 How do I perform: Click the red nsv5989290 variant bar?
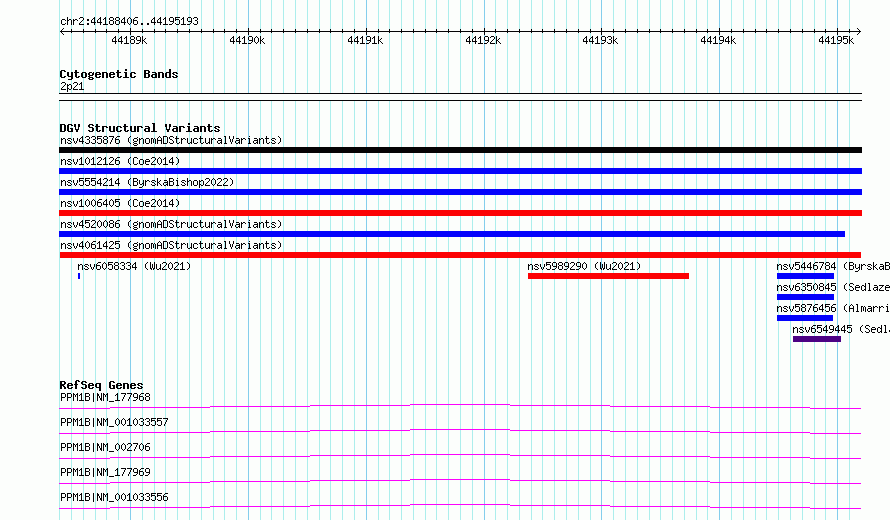coord(608,276)
